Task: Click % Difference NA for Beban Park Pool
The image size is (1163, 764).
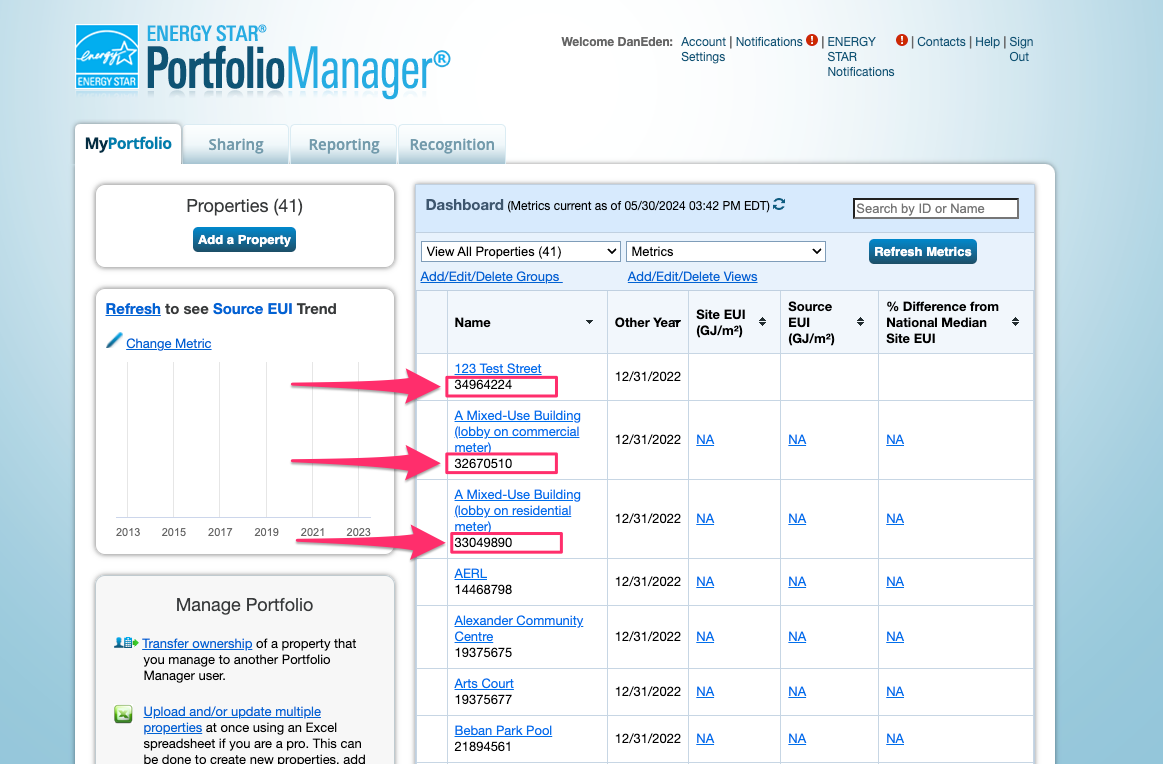Action: pyautogui.click(x=895, y=739)
